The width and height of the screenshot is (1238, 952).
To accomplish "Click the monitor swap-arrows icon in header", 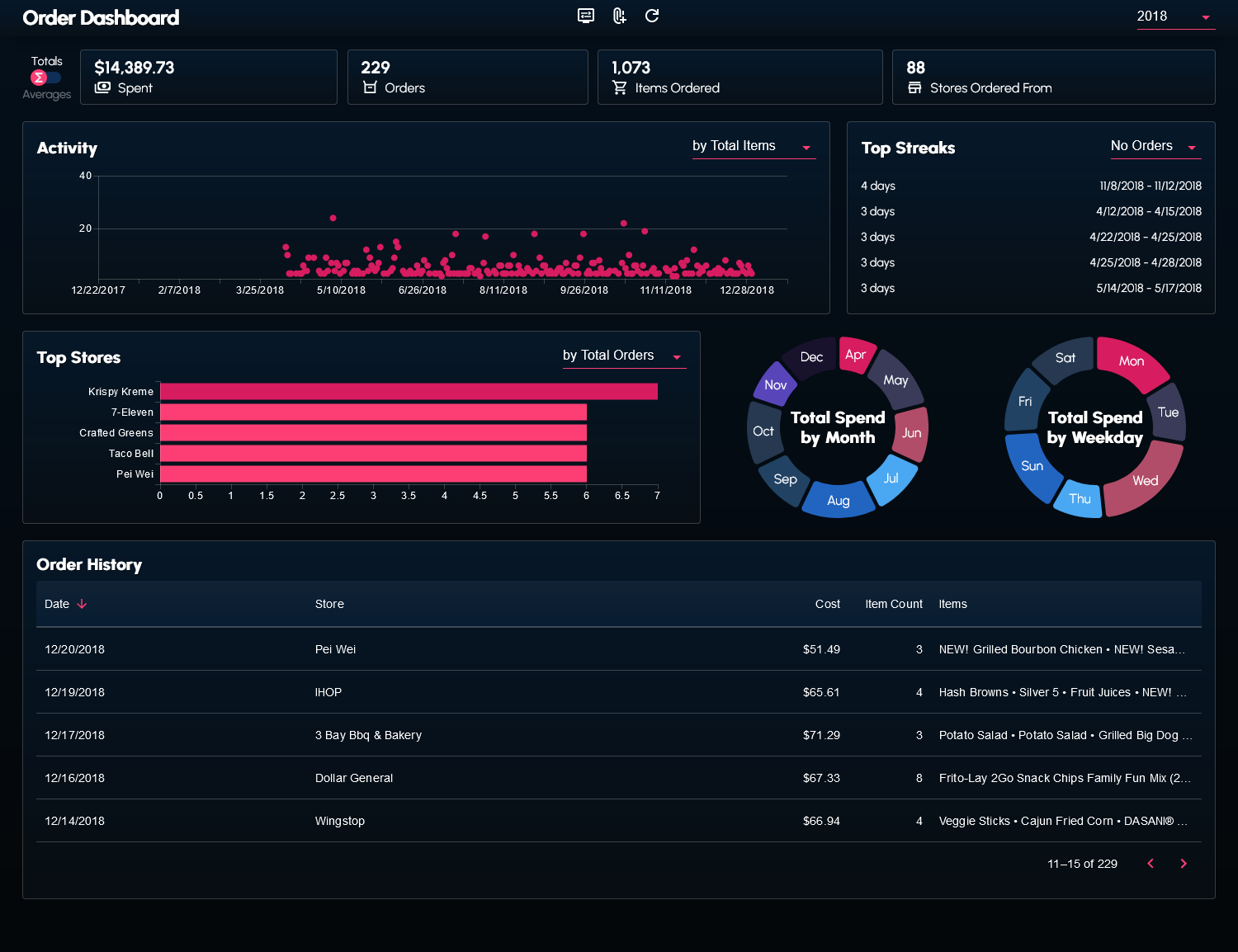I will (x=586, y=16).
